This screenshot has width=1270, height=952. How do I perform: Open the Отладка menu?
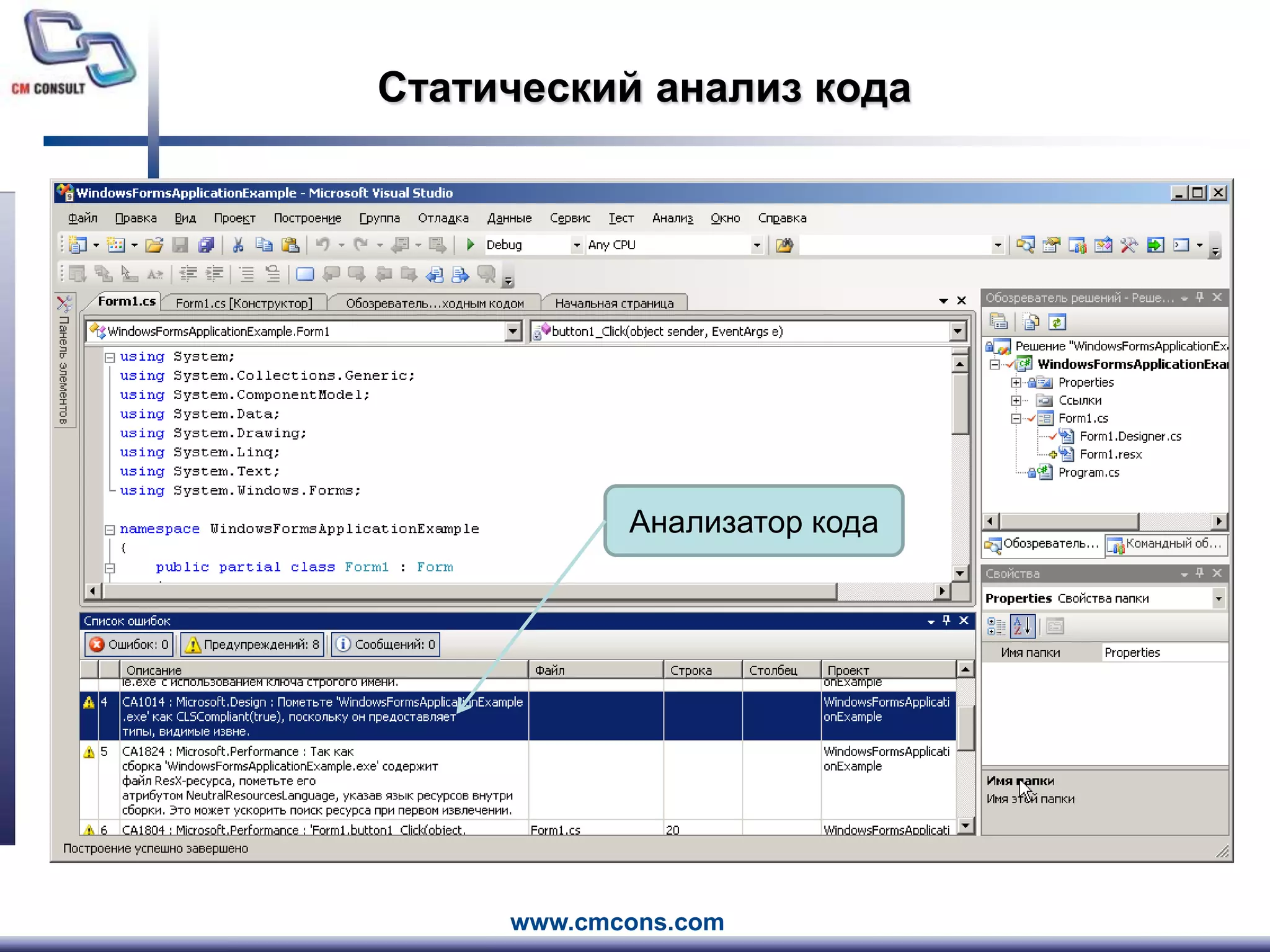(443, 218)
